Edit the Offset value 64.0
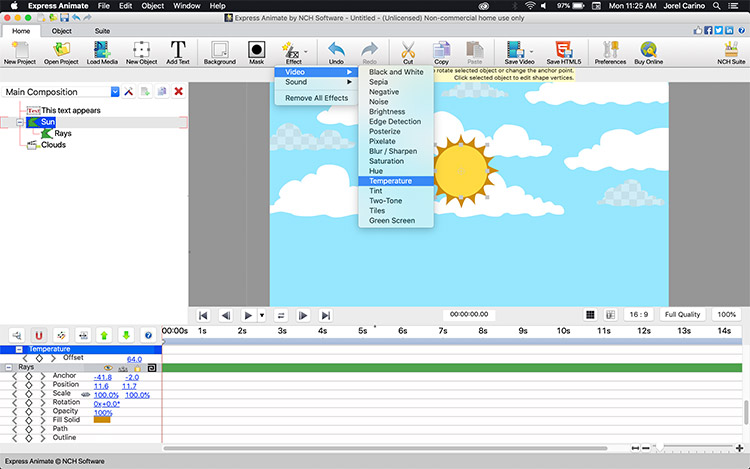This screenshot has height=469, width=750. coord(134,359)
